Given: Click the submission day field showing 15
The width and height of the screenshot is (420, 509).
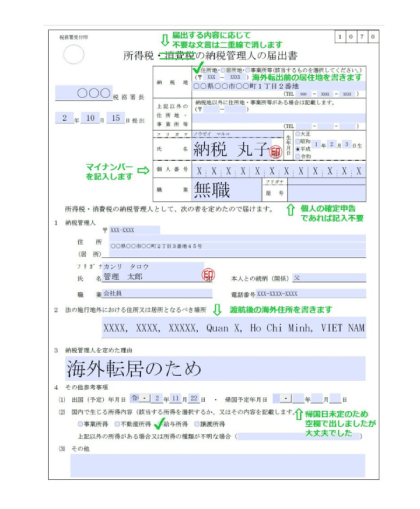Looking at the screenshot, I should point(116,118).
